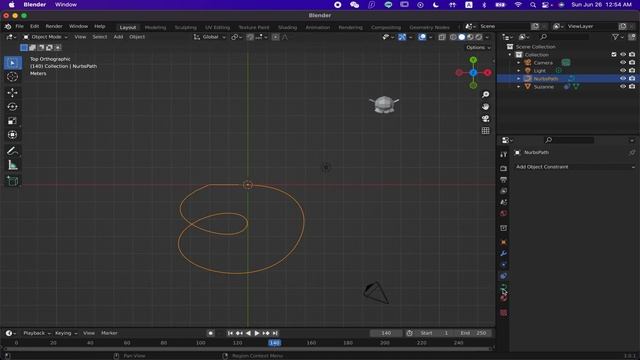
Task: Open the Scene properties tab
Action: pos(504,202)
